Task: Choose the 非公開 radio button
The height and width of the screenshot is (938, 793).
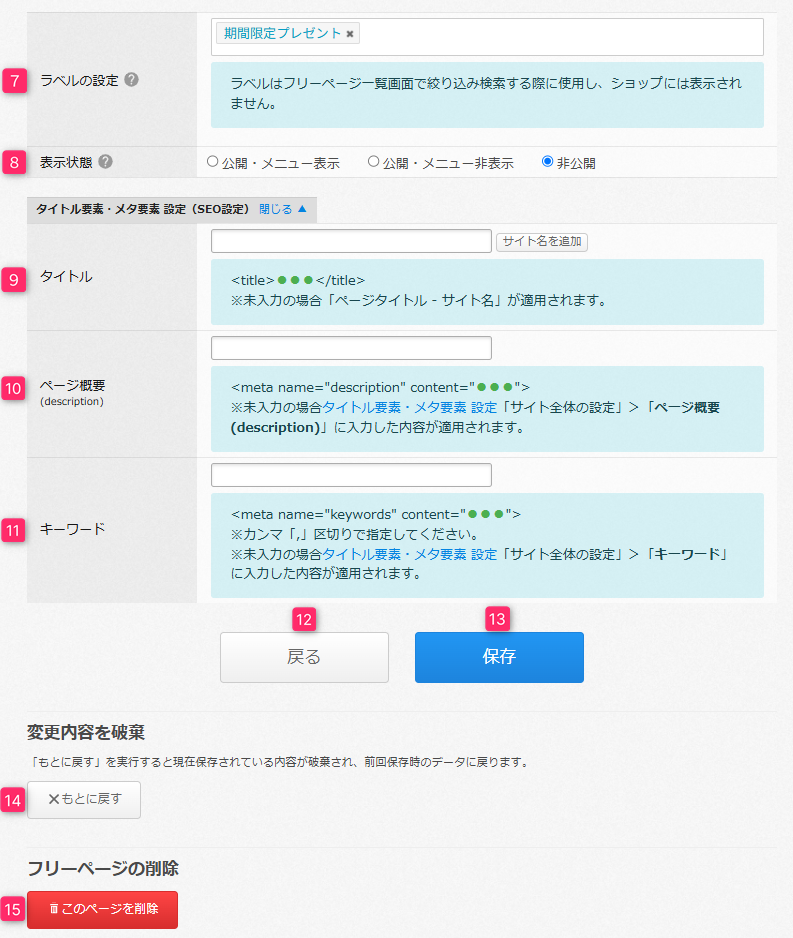Action: click(x=547, y=161)
